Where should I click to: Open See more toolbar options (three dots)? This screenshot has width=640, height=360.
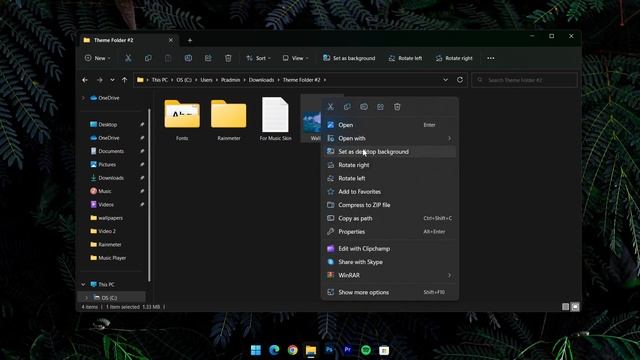[491, 58]
